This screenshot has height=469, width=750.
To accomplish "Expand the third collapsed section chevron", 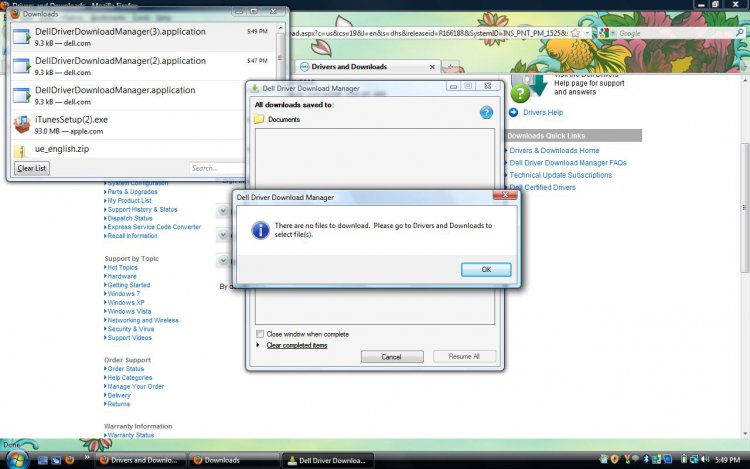I will pos(223,261).
